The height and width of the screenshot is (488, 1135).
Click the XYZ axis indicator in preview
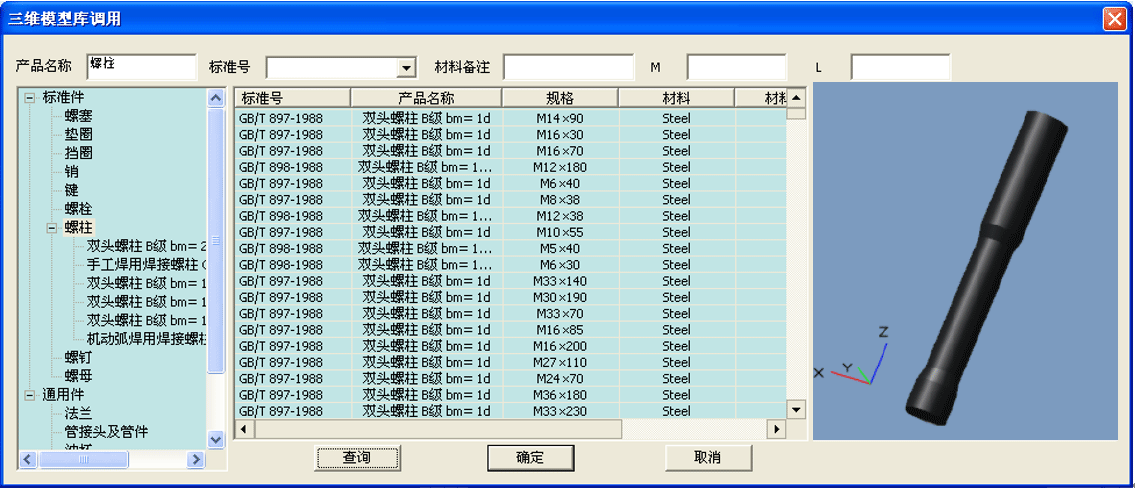click(x=853, y=355)
